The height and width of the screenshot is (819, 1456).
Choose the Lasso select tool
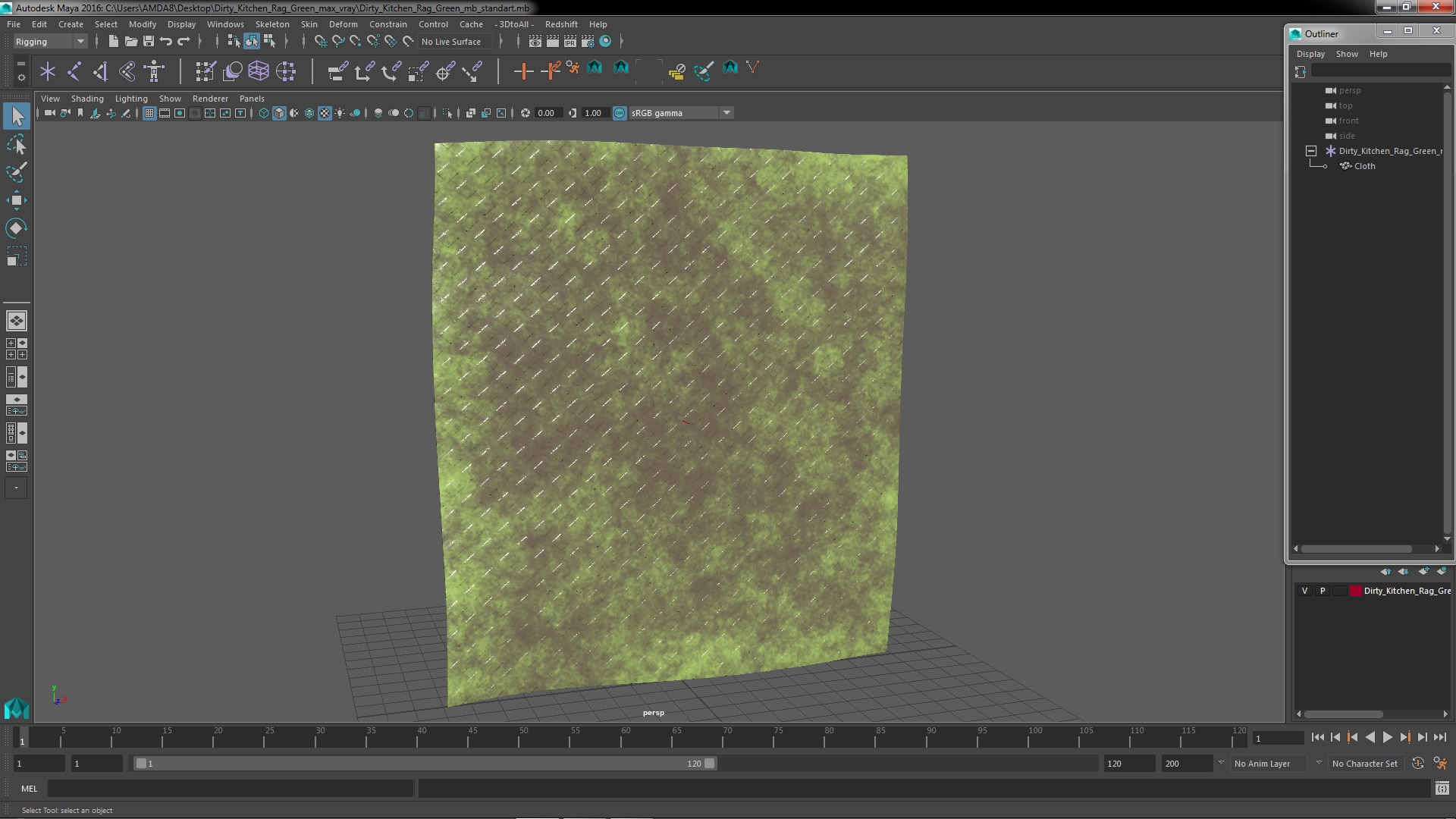(17, 144)
